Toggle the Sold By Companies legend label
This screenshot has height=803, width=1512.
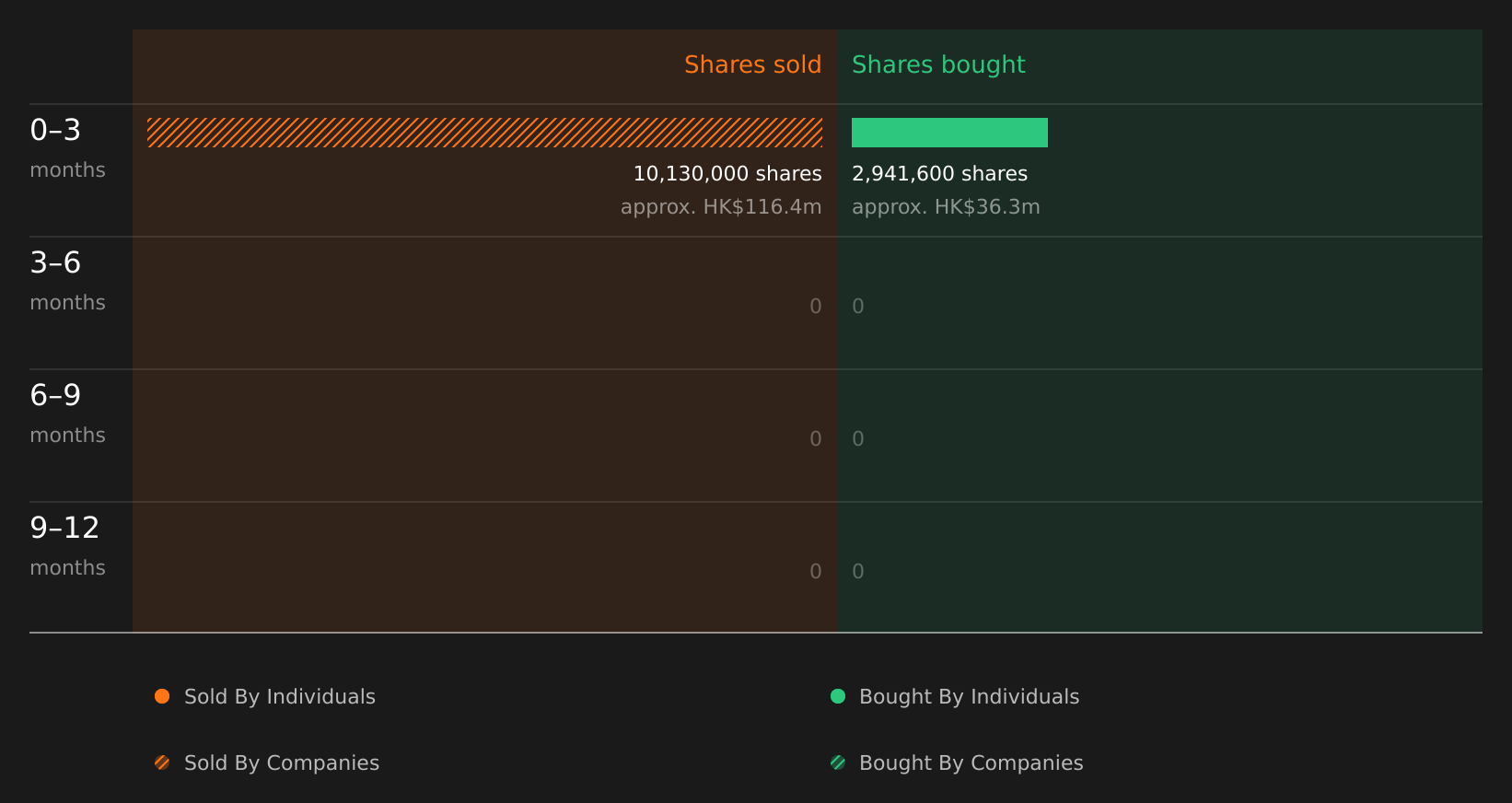(x=282, y=763)
